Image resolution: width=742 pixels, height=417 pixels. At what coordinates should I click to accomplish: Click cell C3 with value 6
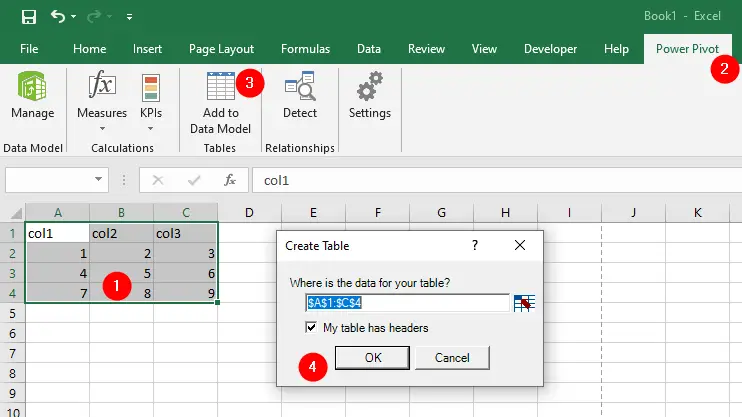click(186, 273)
